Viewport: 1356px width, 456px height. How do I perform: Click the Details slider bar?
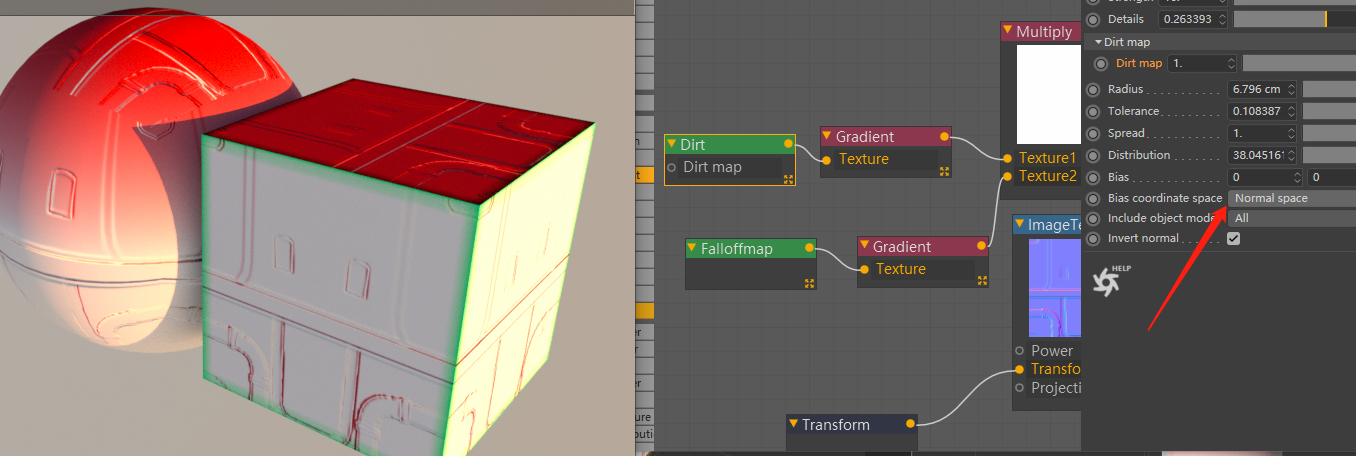tap(1294, 19)
